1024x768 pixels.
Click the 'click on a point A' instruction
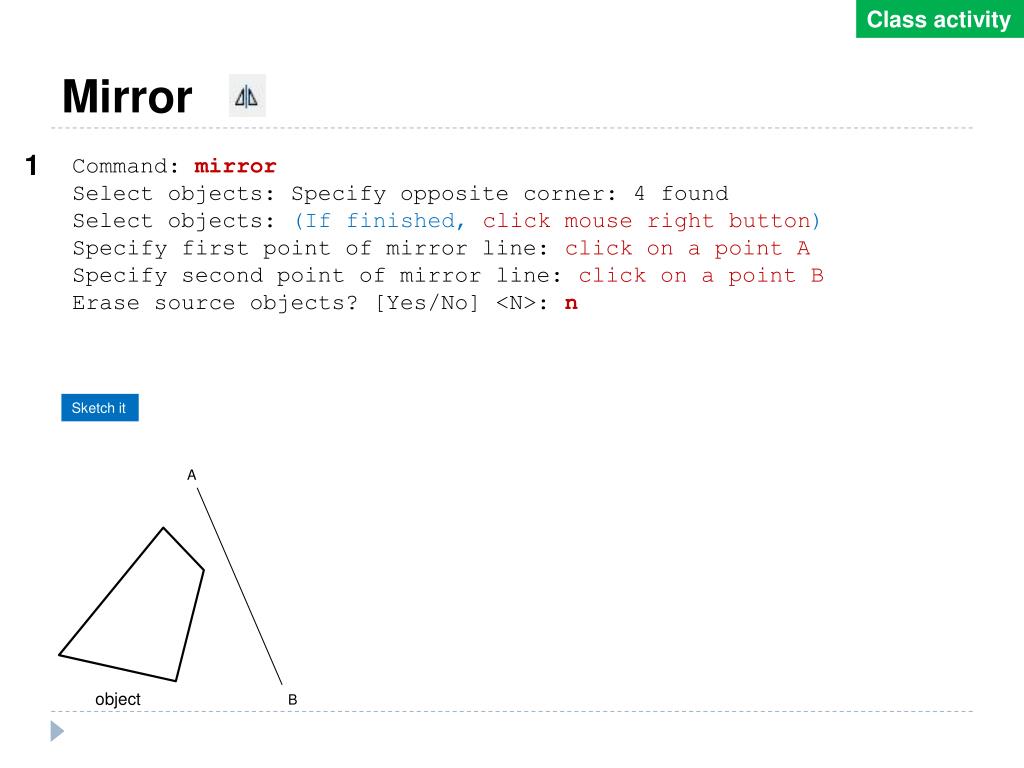[x=687, y=248]
